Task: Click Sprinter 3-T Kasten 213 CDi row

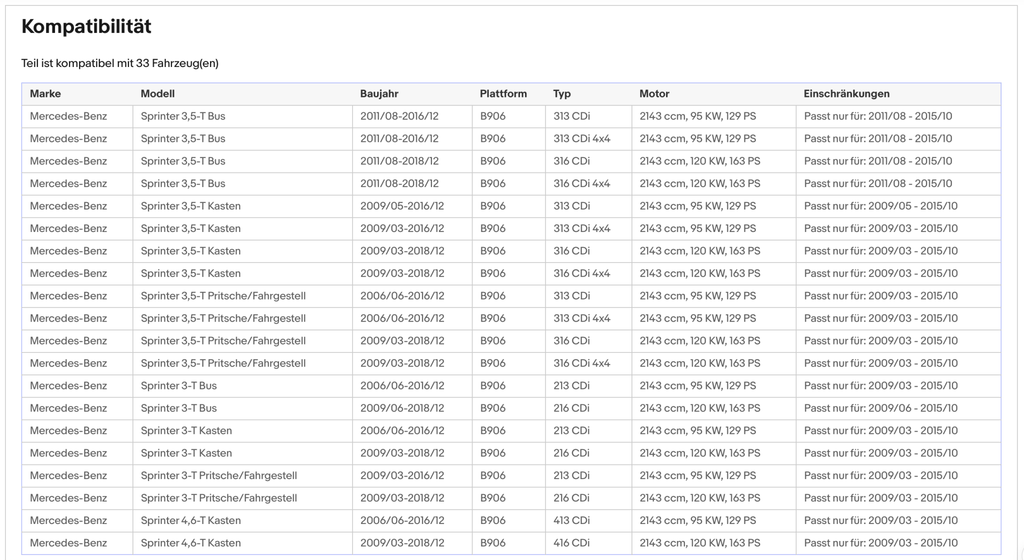Action: (511, 431)
